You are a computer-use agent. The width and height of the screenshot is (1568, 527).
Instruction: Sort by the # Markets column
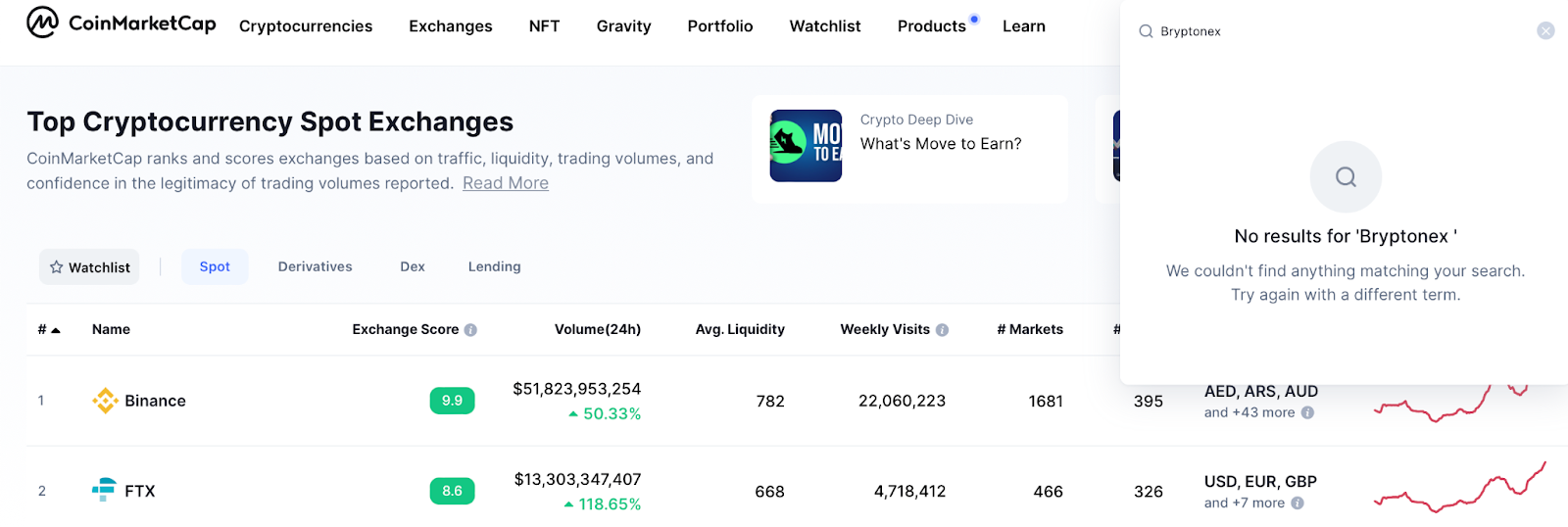tap(1030, 329)
